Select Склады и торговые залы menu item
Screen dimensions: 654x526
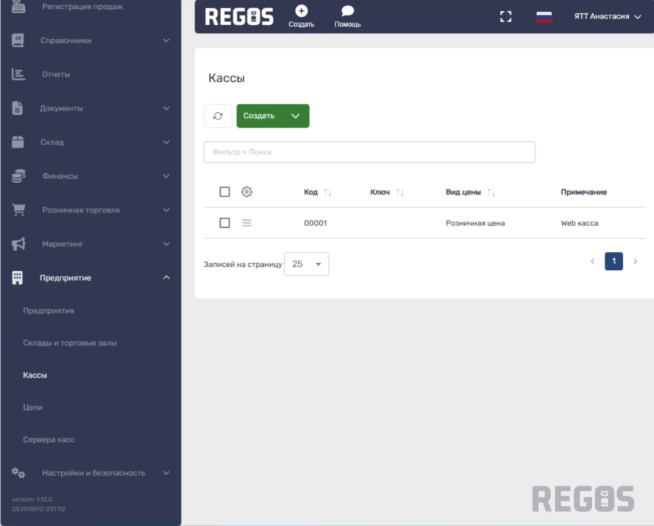click(69, 343)
